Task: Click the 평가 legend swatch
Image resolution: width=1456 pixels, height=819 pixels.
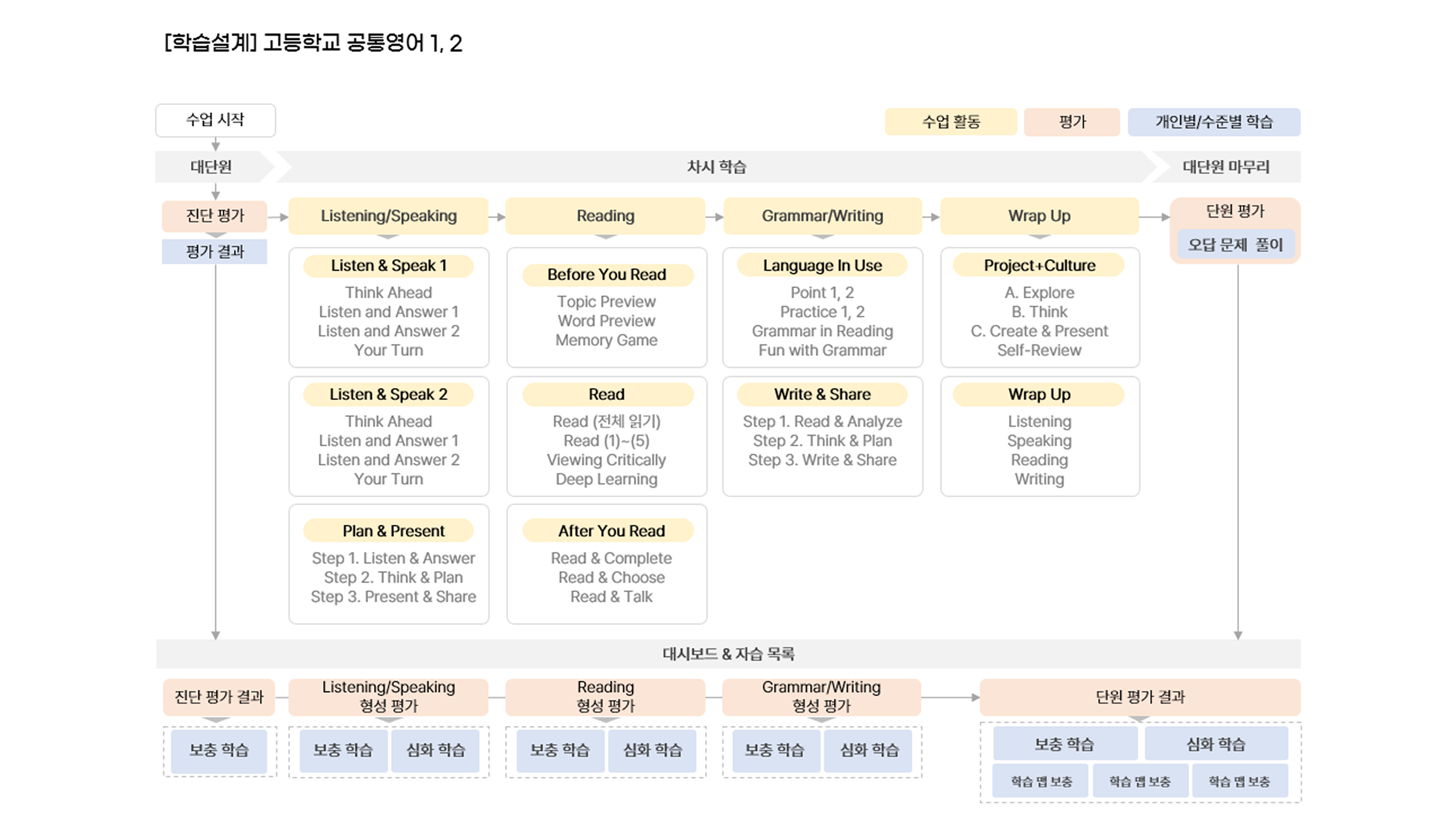Action: coord(1072,121)
